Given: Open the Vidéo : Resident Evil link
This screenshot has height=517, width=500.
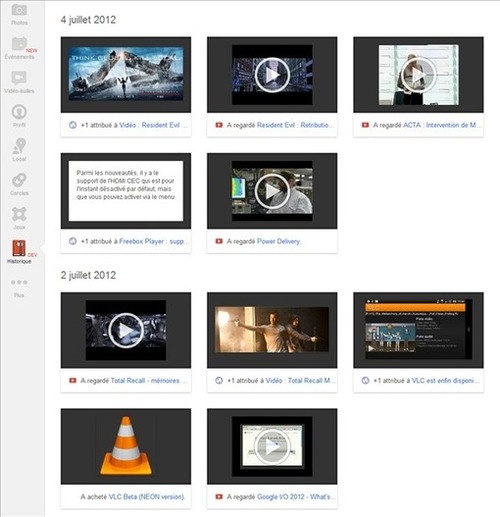Looking at the screenshot, I should pyautogui.click(x=153, y=125).
